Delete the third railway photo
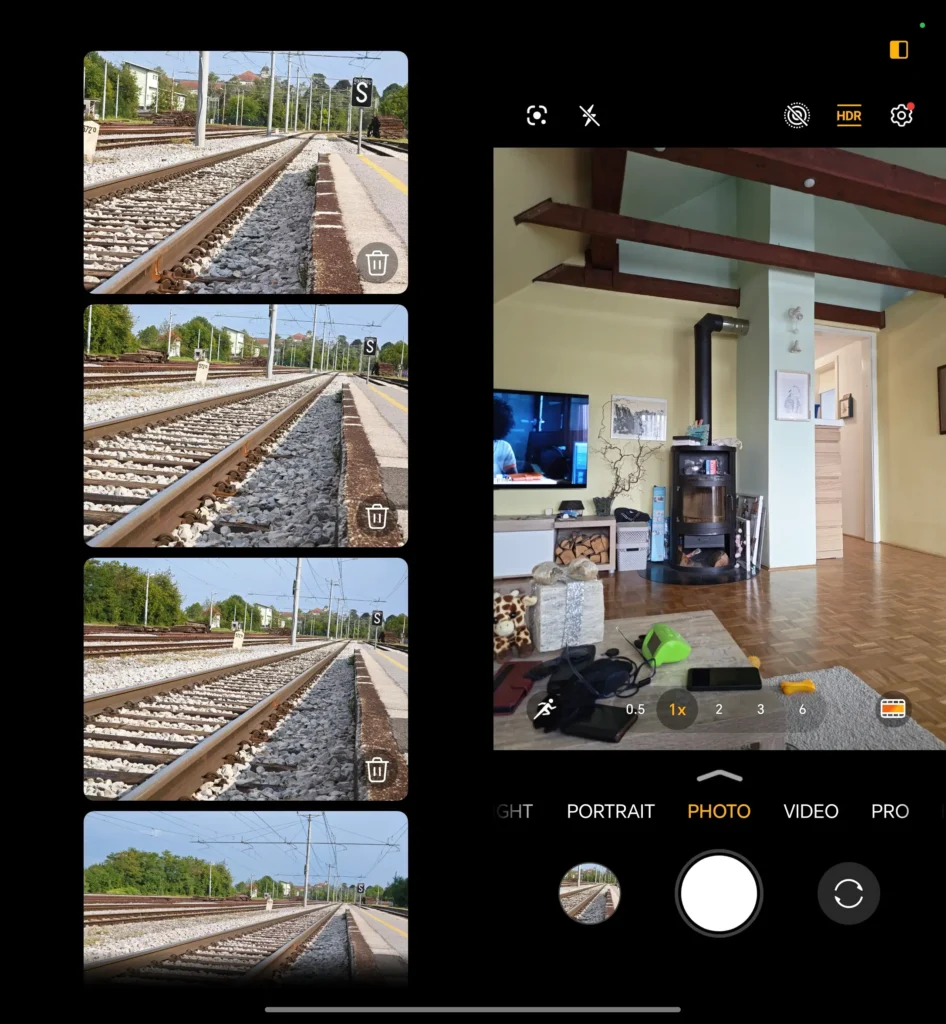 click(x=377, y=769)
